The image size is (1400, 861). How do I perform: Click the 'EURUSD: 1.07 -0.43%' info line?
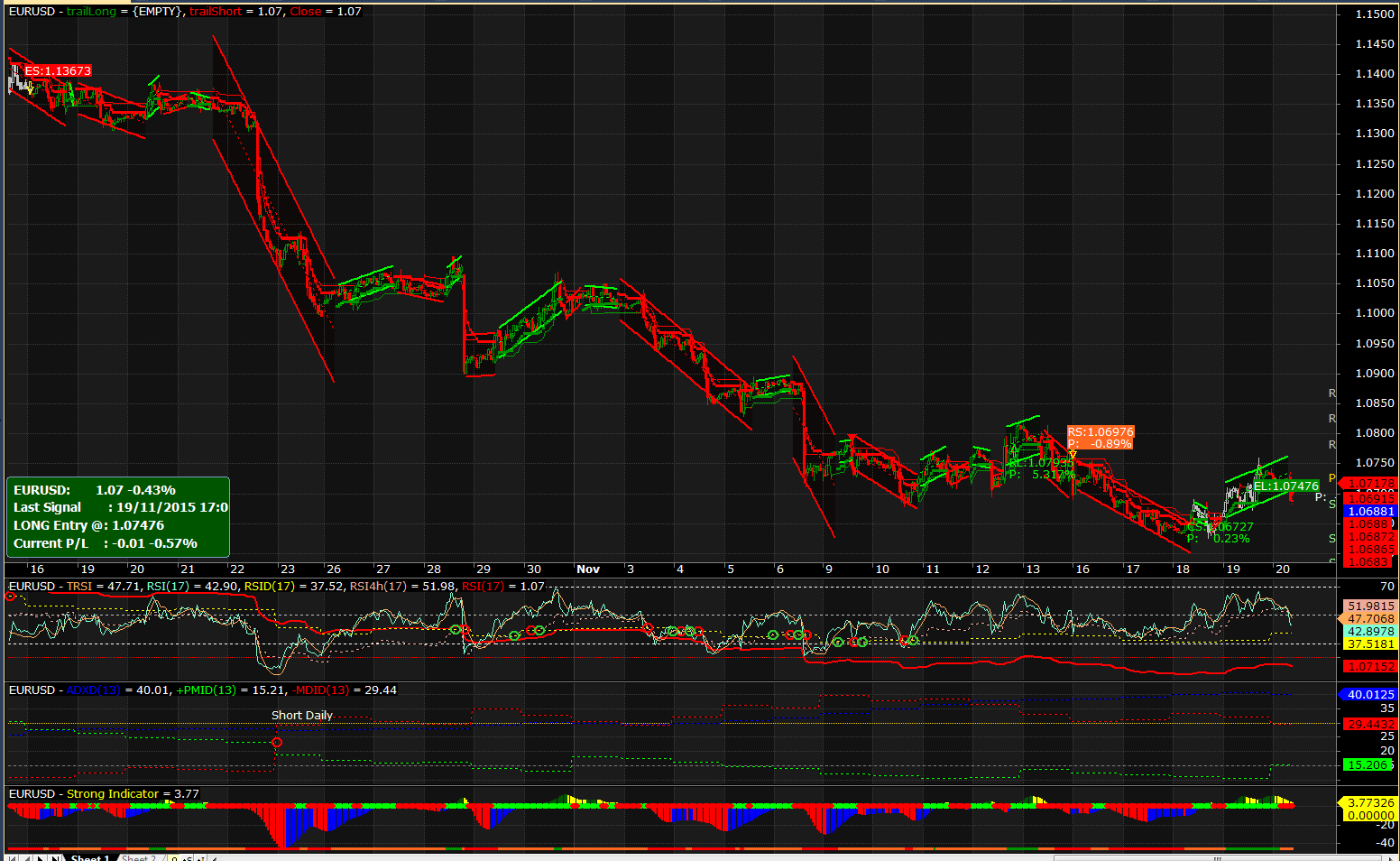95,490
